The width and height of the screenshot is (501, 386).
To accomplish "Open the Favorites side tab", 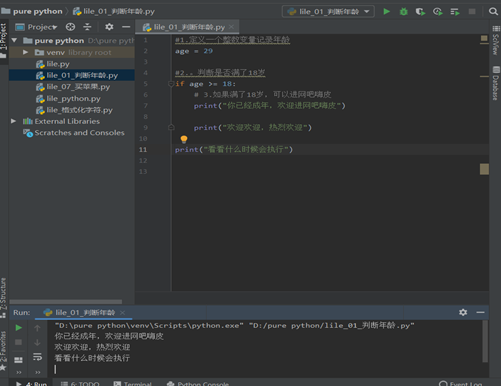I will pyautogui.click(x=3, y=350).
